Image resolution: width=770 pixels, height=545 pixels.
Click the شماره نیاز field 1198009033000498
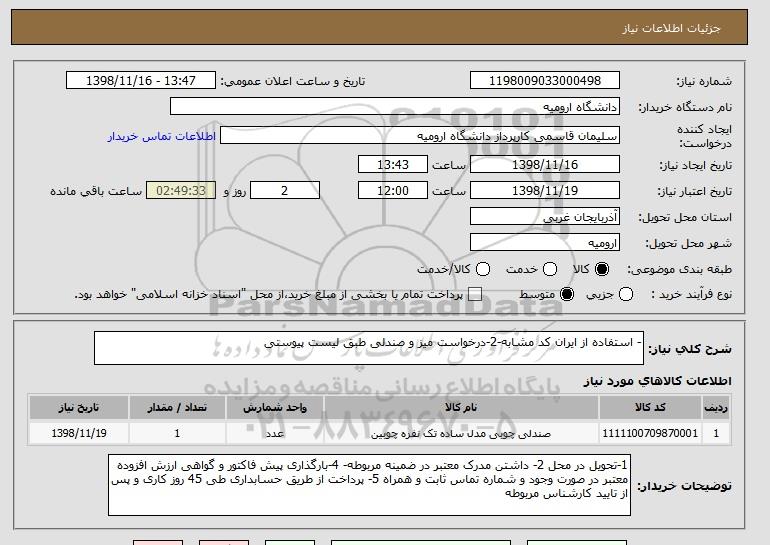pyautogui.click(x=545, y=81)
